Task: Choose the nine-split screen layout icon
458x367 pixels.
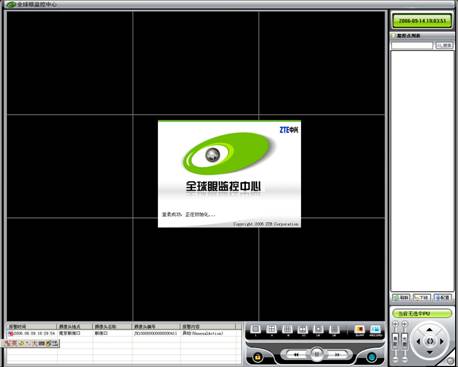Action: (x=287, y=329)
